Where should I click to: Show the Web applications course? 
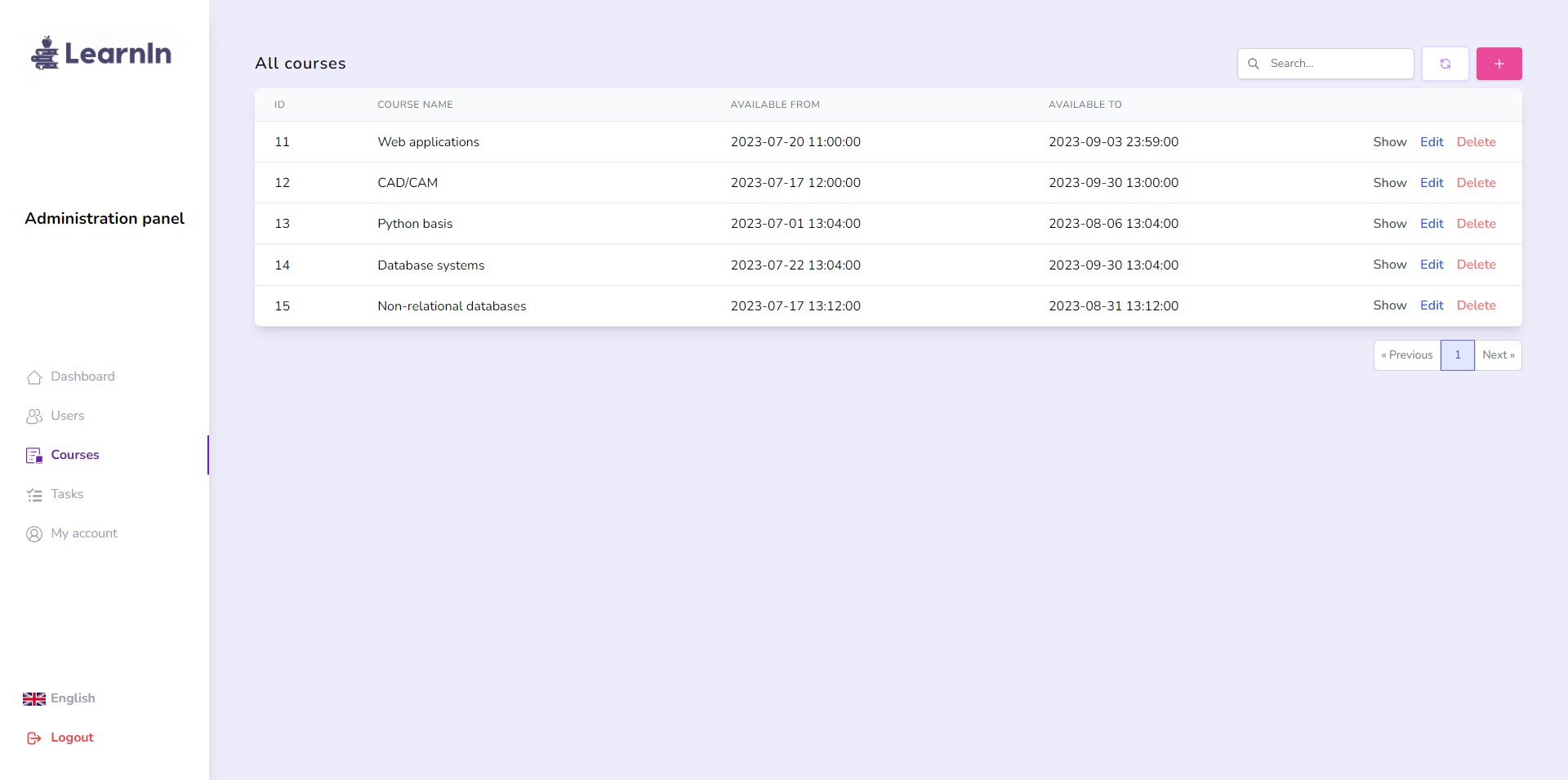1390,142
